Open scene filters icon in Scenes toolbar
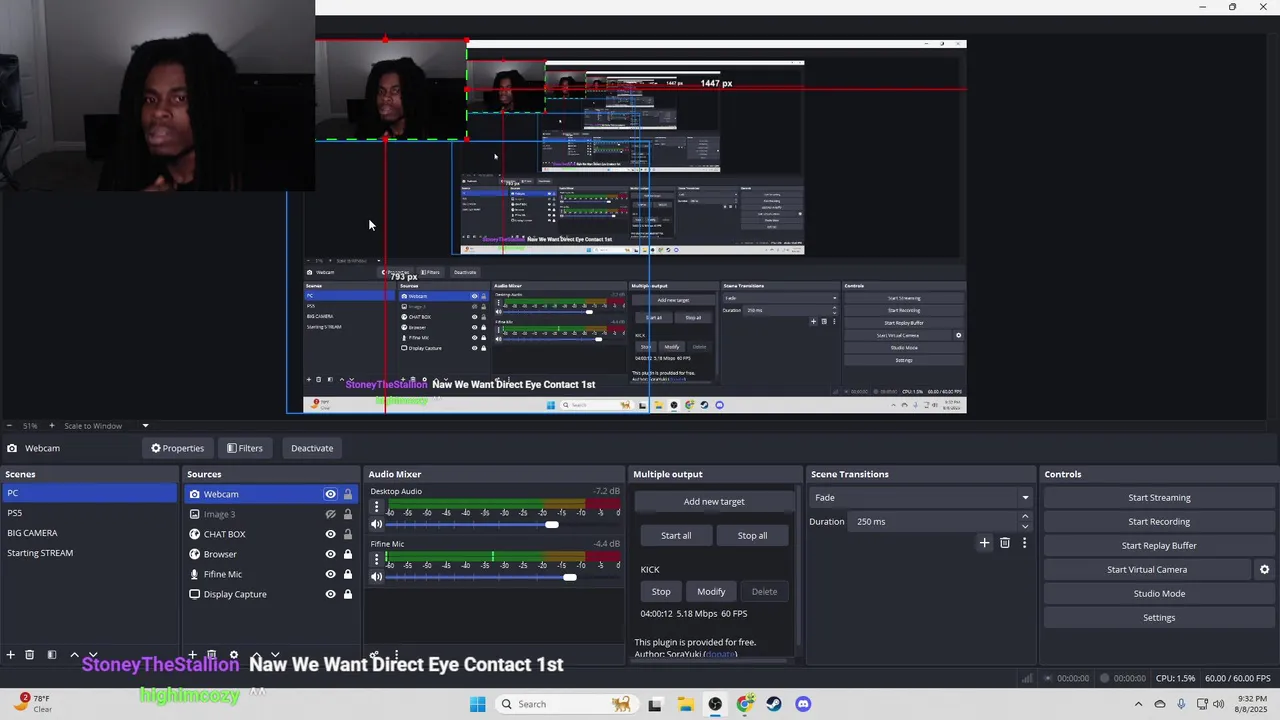This screenshot has width=1280, height=720. coord(52,655)
